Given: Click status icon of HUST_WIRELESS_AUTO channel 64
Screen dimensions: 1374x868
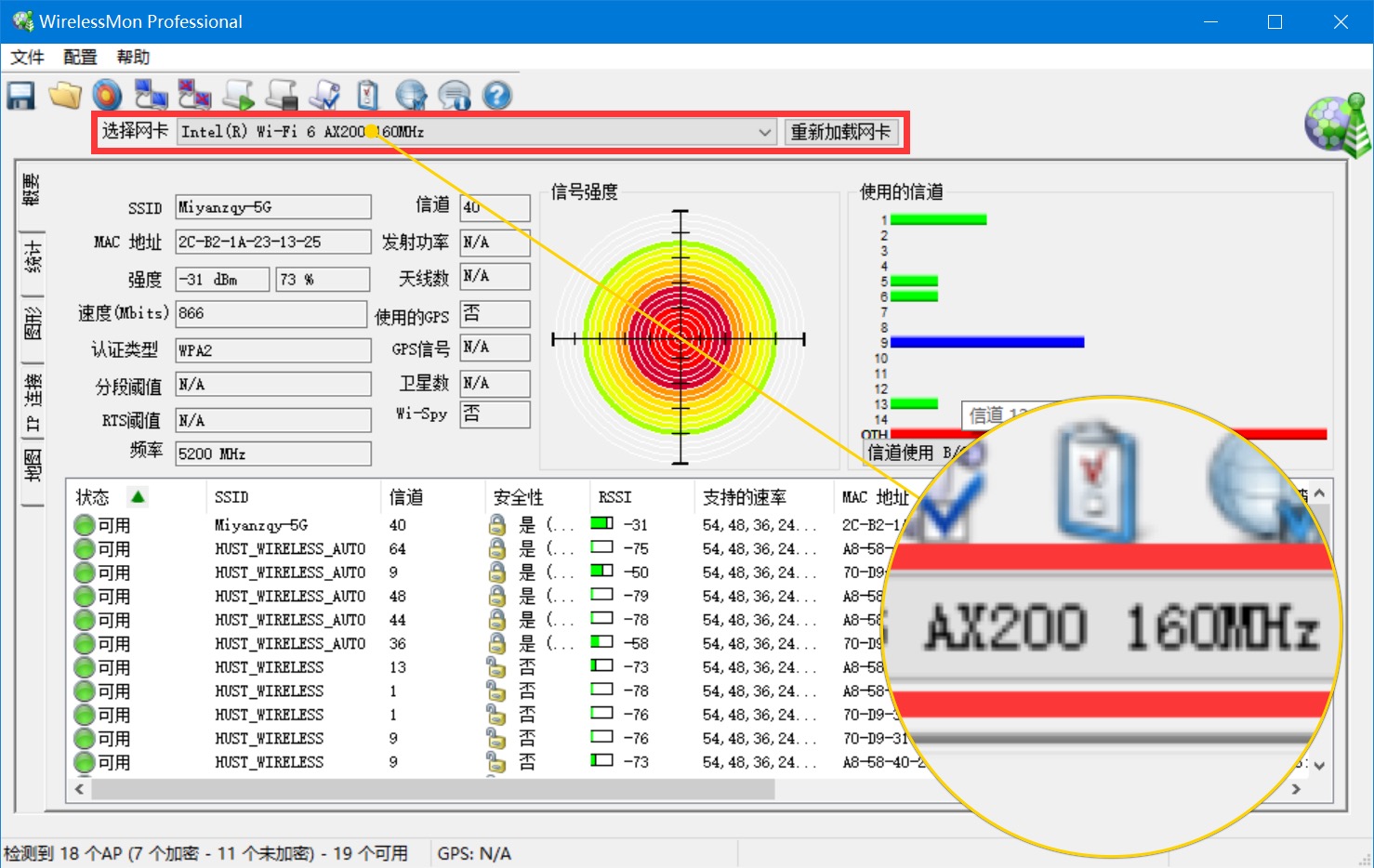Looking at the screenshot, I should pyautogui.click(x=85, y=549).
